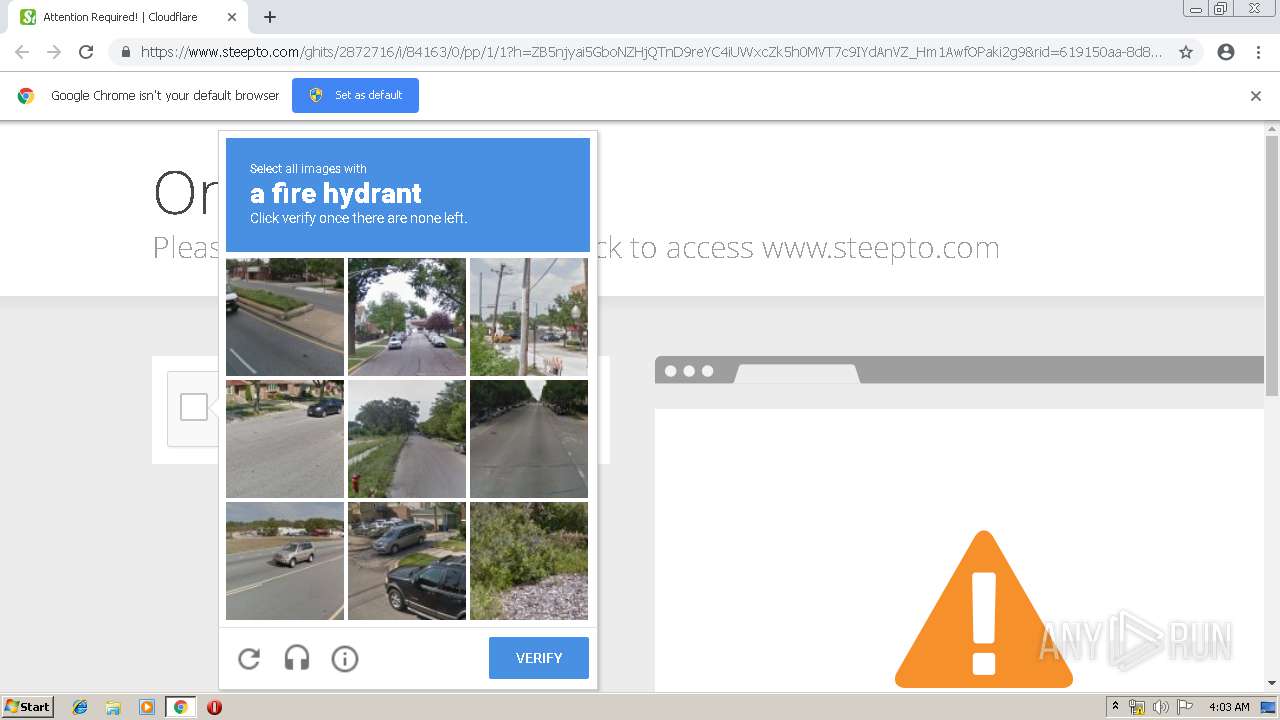
Task: Show hidden system tray icons
Action: click(1116, 707)
